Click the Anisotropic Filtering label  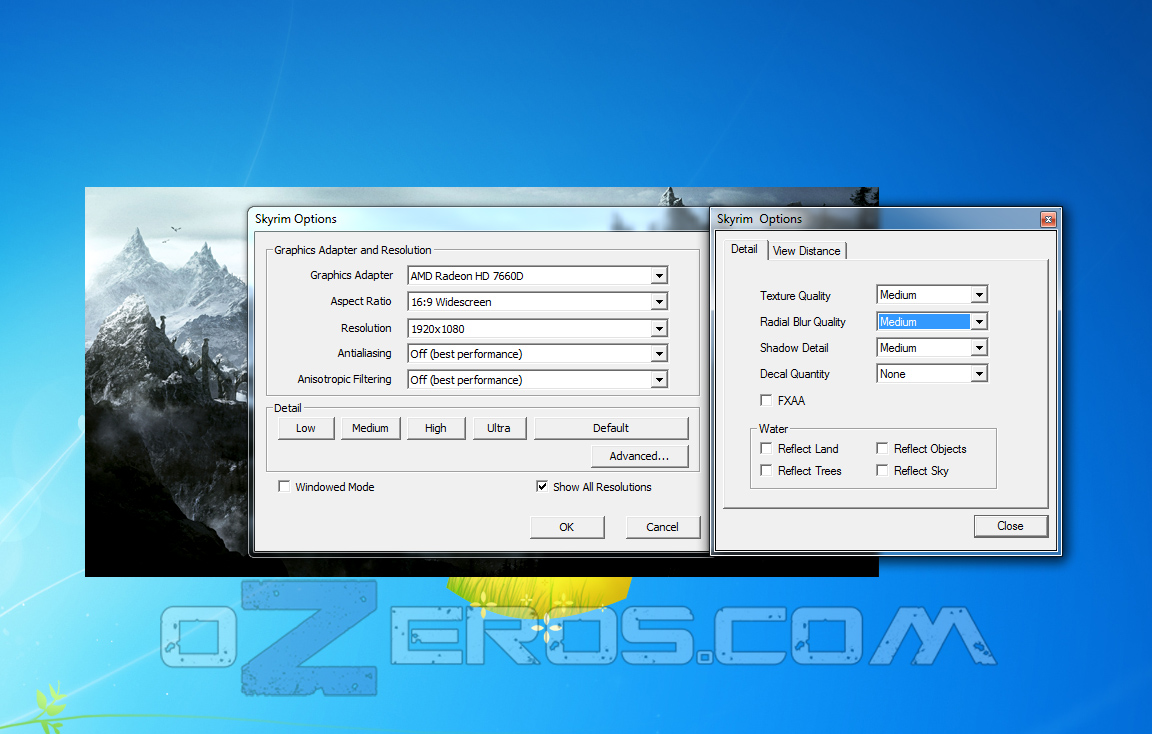point(345,379)
